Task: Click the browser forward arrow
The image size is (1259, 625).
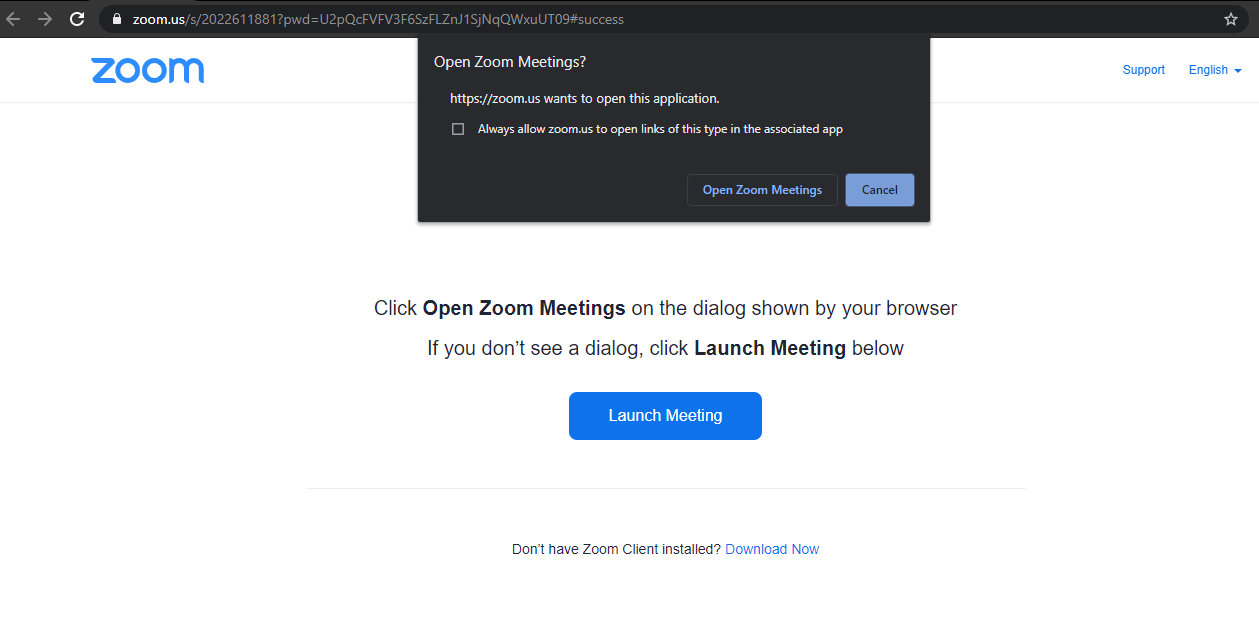Action: (x=45, y=19)
